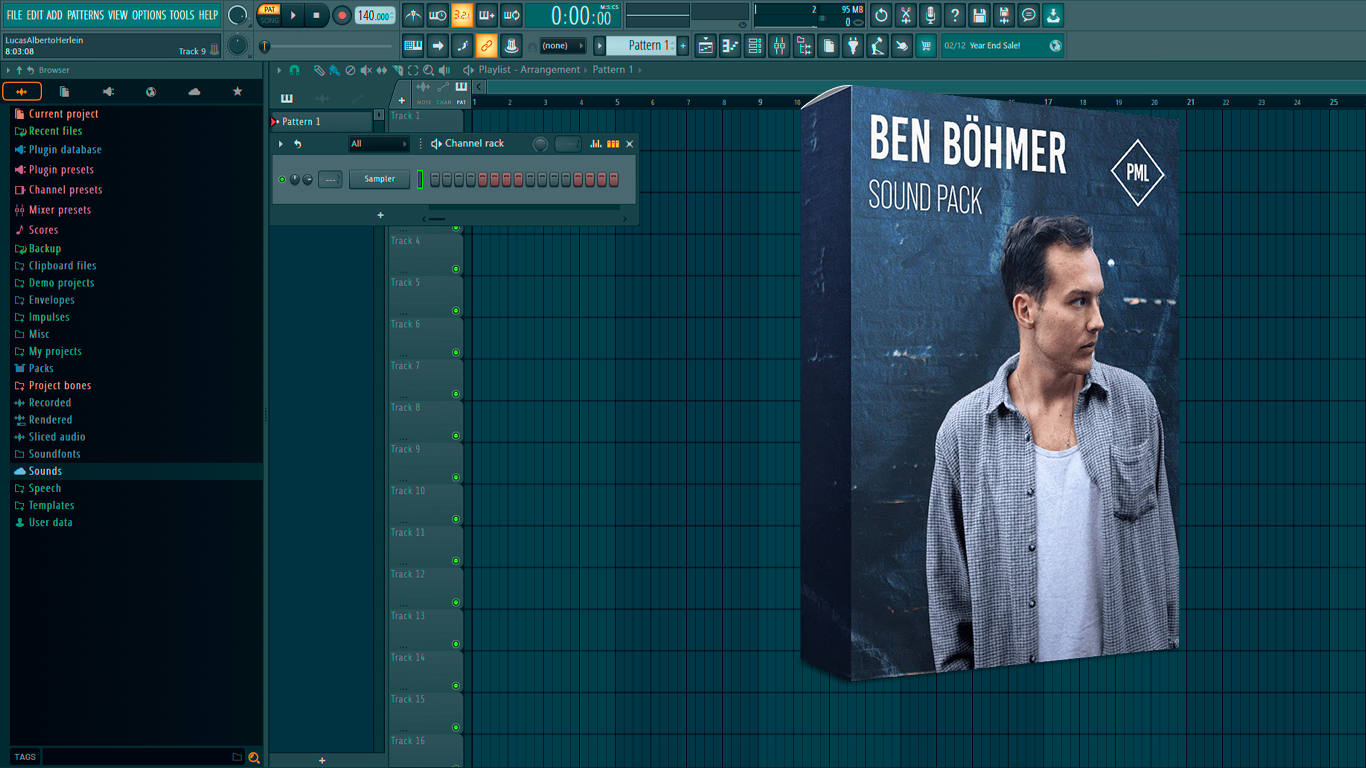Toggle loop recording icon
The height and width of the screenshot is (768, 1366).
(x=511, y=15)
